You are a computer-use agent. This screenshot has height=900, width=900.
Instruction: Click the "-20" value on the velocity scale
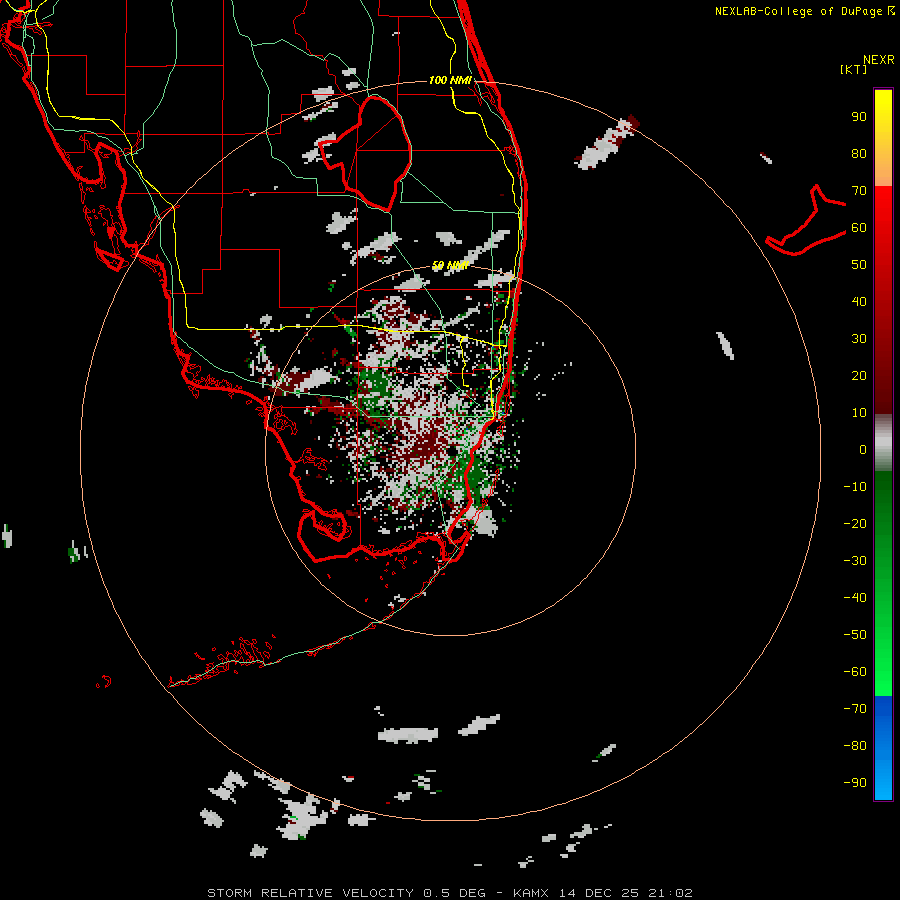click(x=855, y=524)
